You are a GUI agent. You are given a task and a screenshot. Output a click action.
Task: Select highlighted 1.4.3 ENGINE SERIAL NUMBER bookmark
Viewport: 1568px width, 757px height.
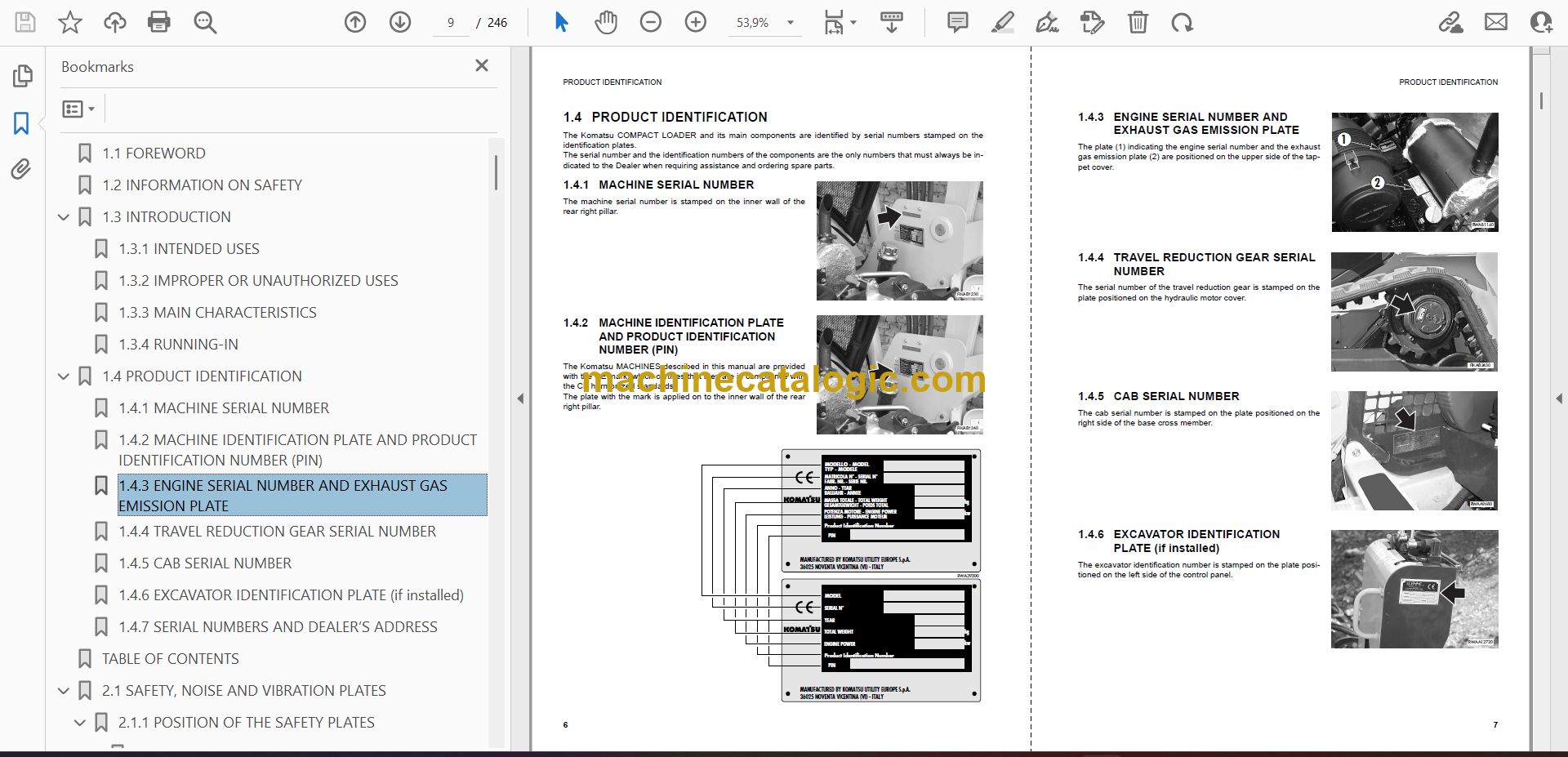pyautogui.click(x=302, y=496)
